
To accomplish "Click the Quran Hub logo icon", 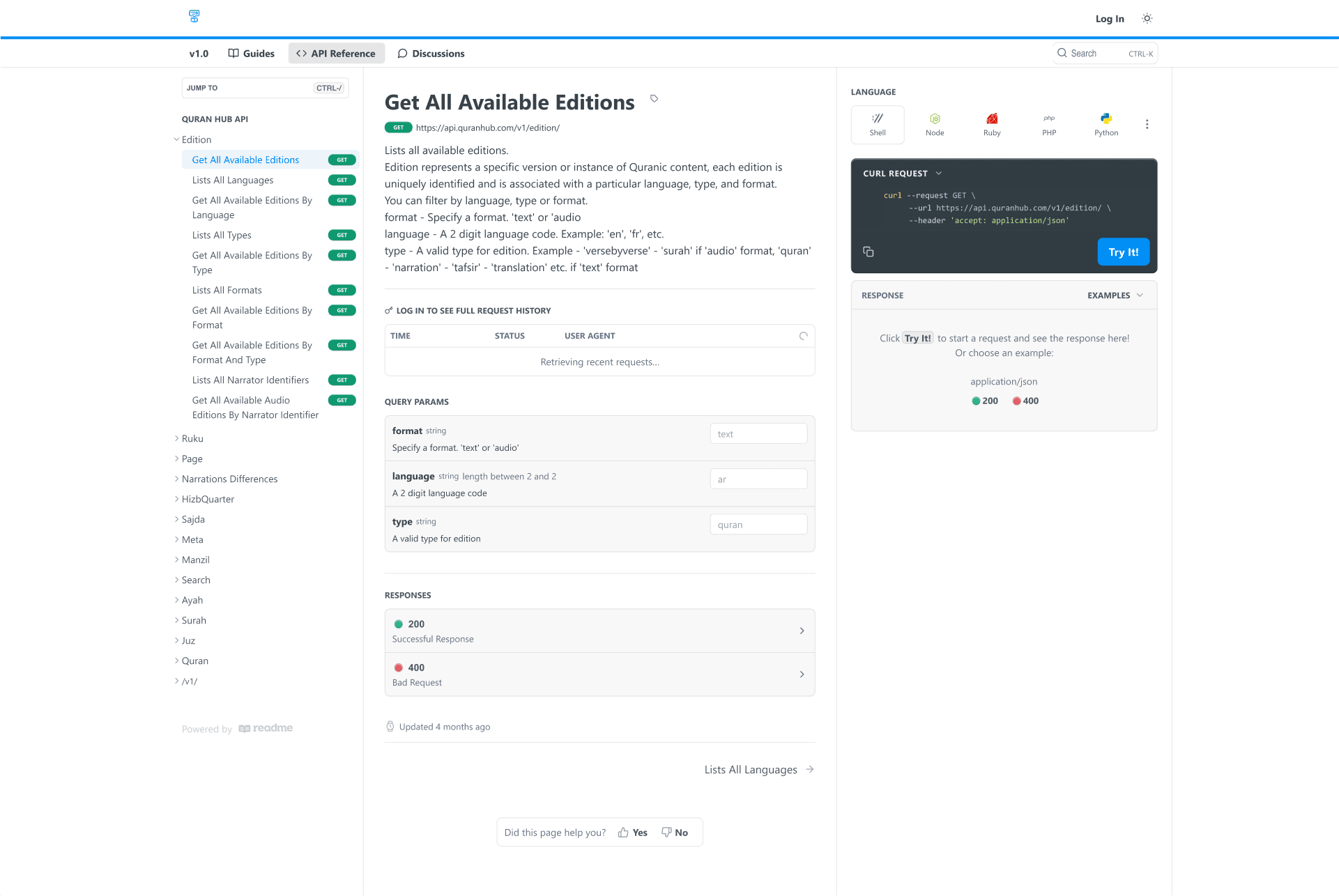I will pyautogui.click(x=194, y=16).
